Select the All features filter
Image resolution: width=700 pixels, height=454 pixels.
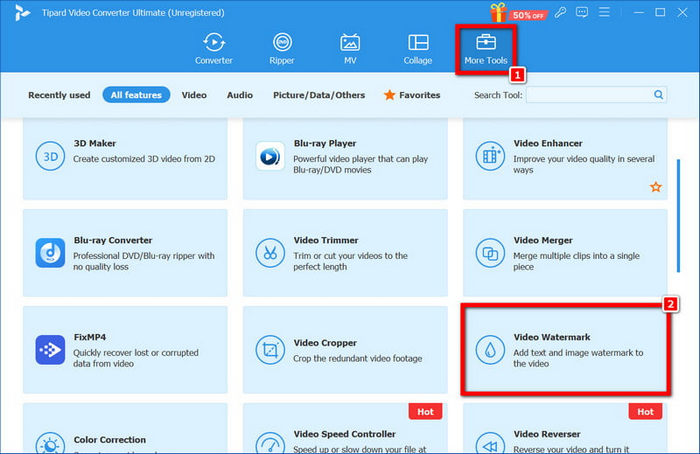[136, 95]
